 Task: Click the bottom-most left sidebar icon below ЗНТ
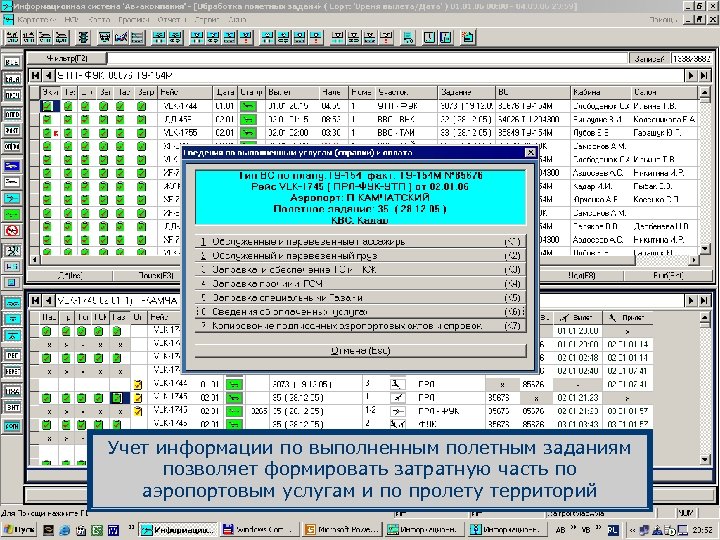12,426
